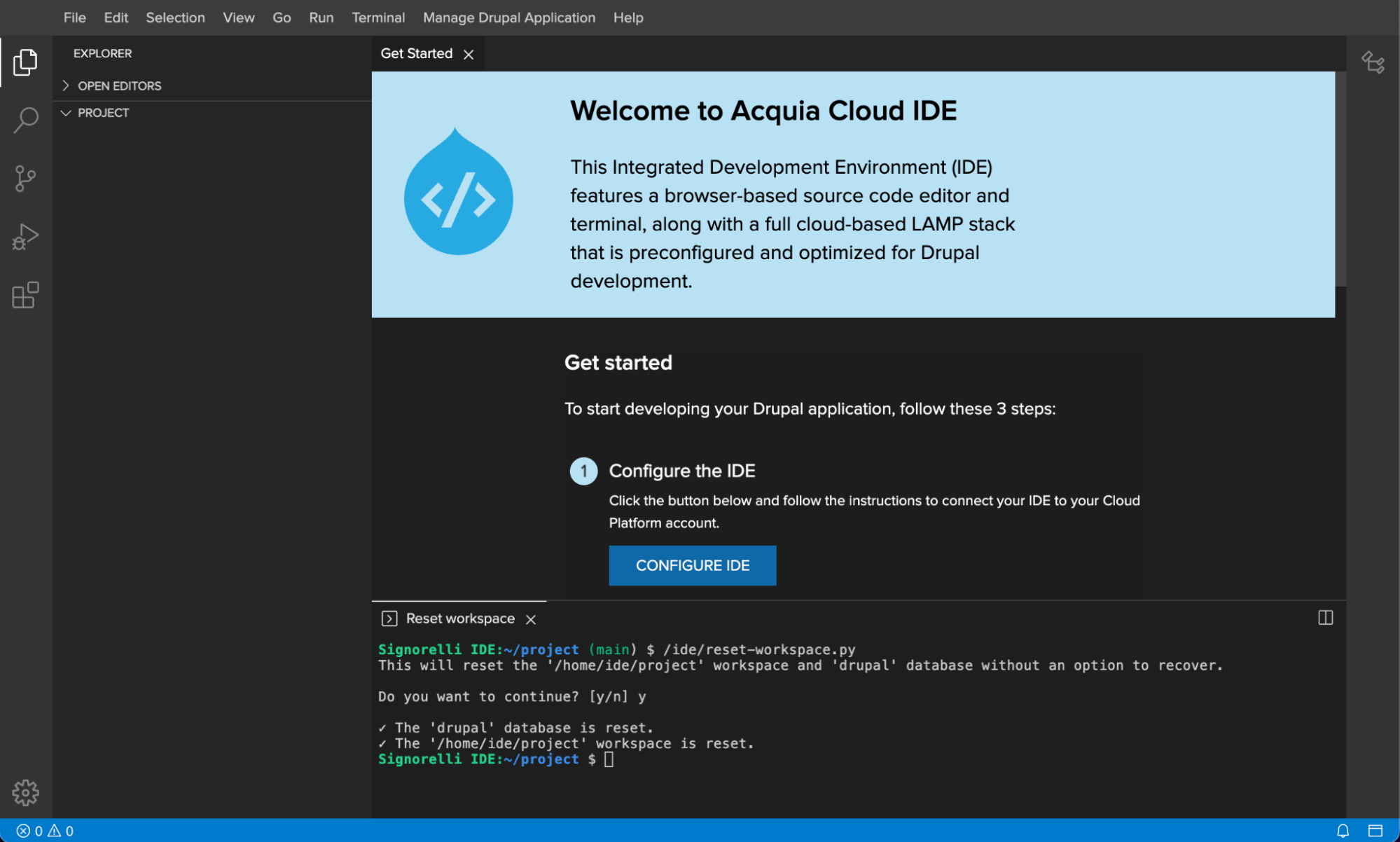Open the Go menu
This screenshot has height=842, width=1400.
282,18
